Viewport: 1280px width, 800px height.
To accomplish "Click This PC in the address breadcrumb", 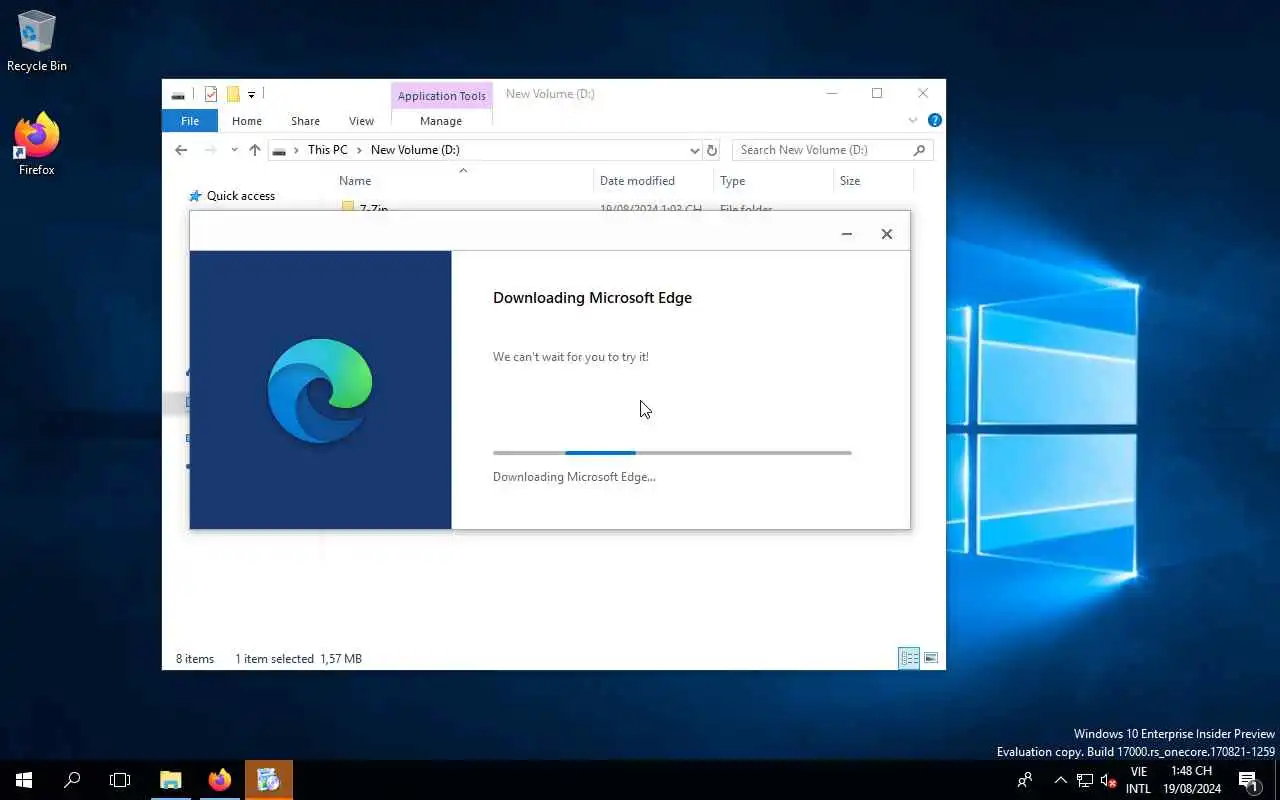I will pyautogui.click(x=327, y=150).
